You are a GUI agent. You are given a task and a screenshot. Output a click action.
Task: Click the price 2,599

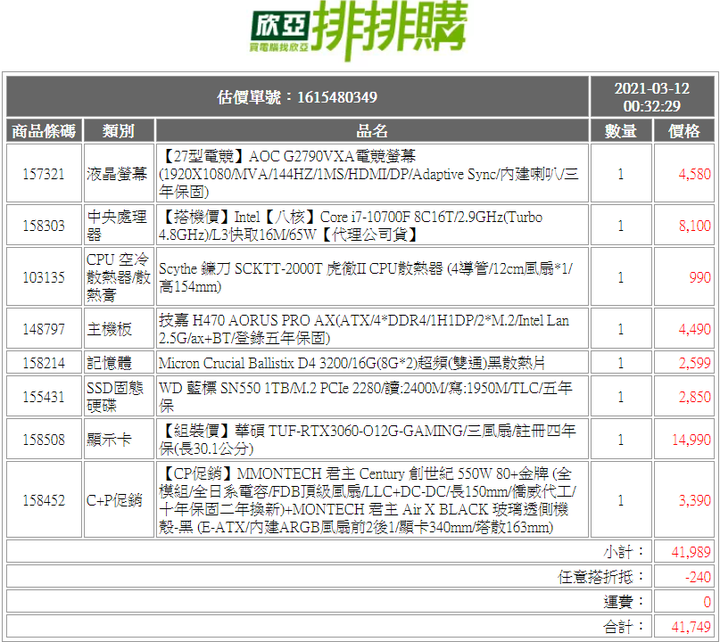click(x=694, y=363)
